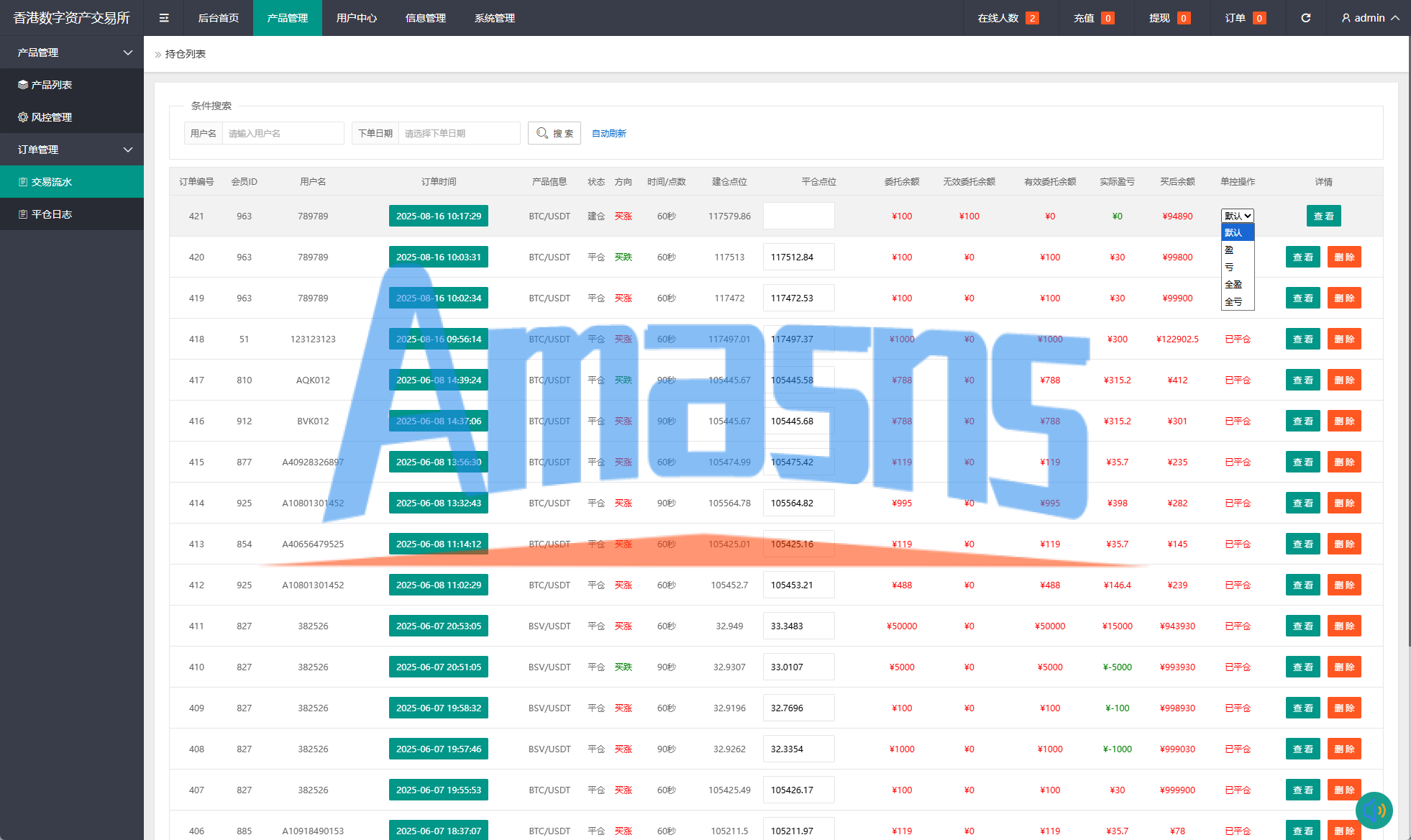
Task: Click the sidebar collapse hamburger icon
Action: coord(164,18)
